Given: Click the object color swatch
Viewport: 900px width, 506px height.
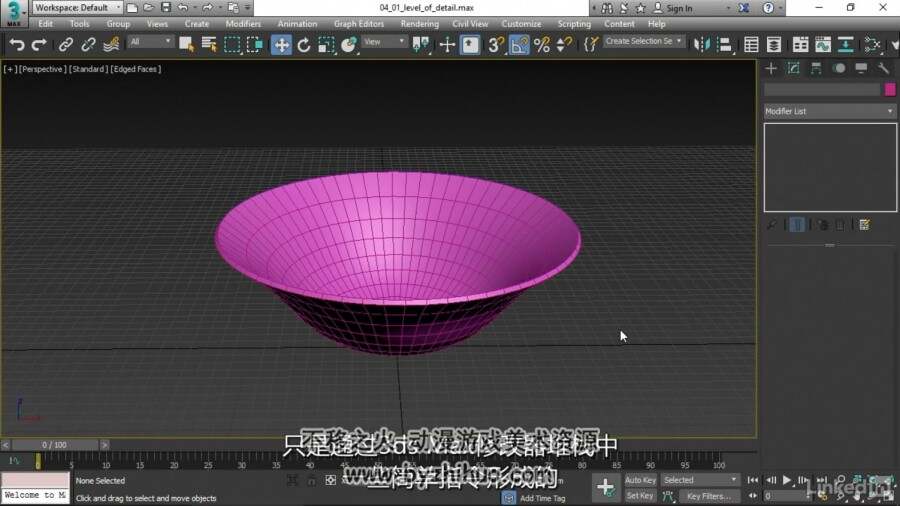Looking at the screenshot, I should click(x=890, y=89).
